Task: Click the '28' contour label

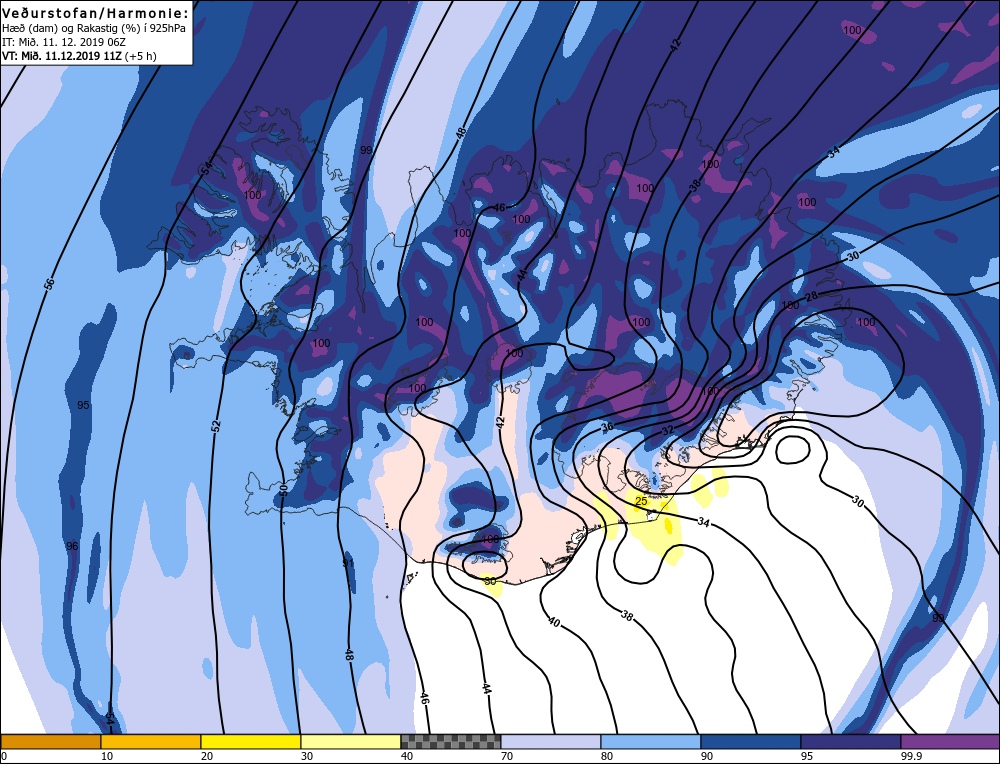Action: (811, 297)
